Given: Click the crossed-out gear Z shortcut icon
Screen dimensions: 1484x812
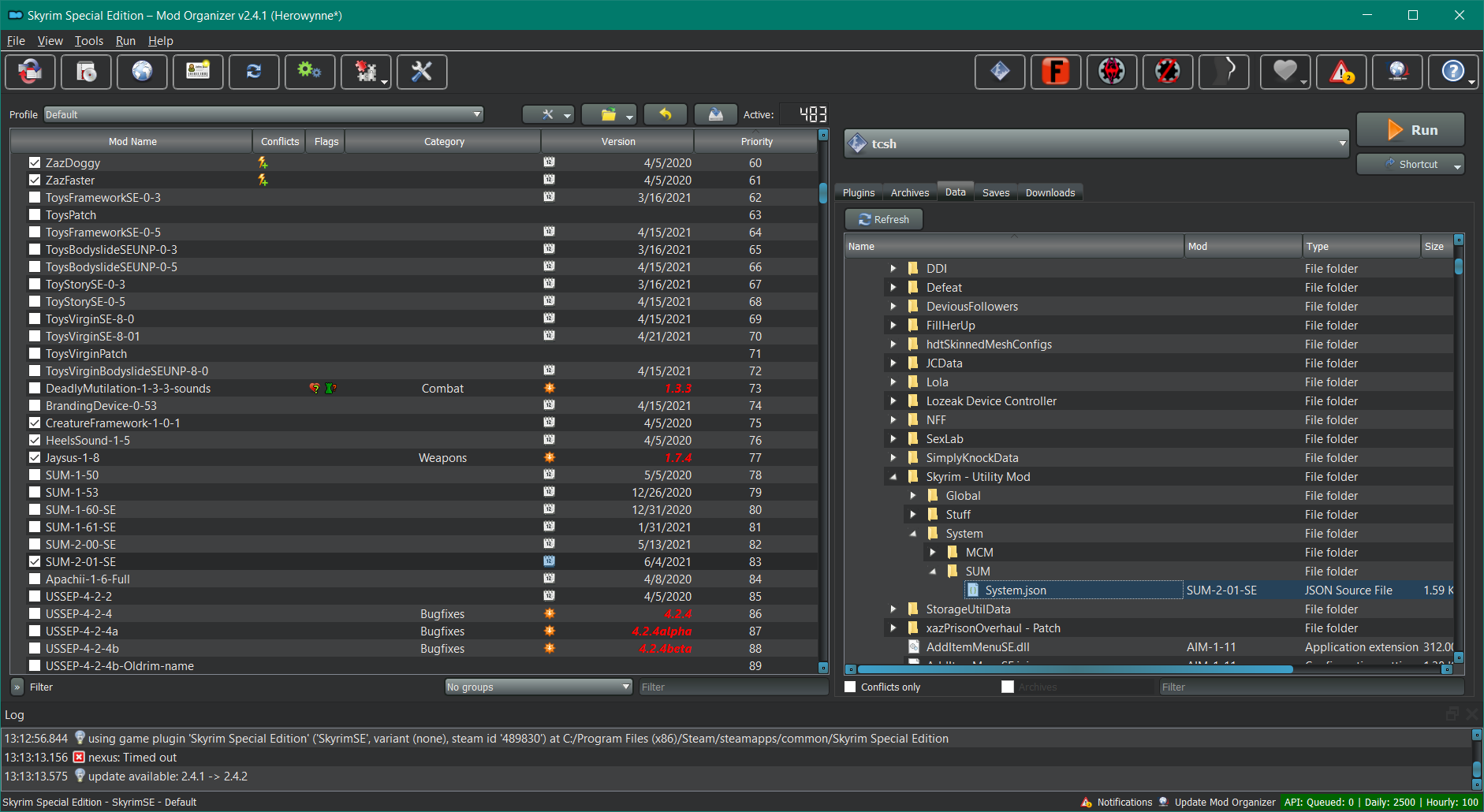Looking at the screenshot, I should click(x=1168, y=72).
